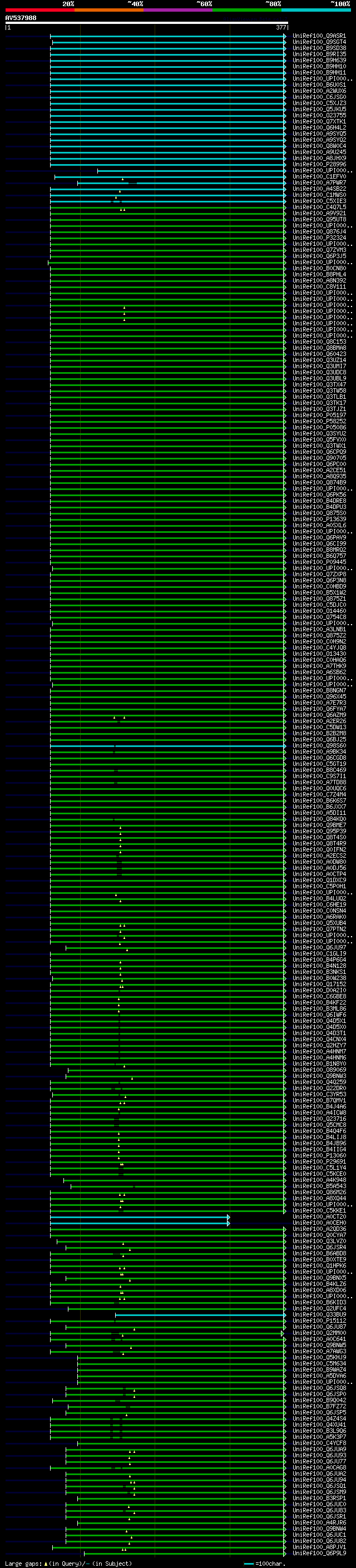Click the UniRef100_P28996 label
This screenshot has height=1568, width=356.
click(319, 164)
